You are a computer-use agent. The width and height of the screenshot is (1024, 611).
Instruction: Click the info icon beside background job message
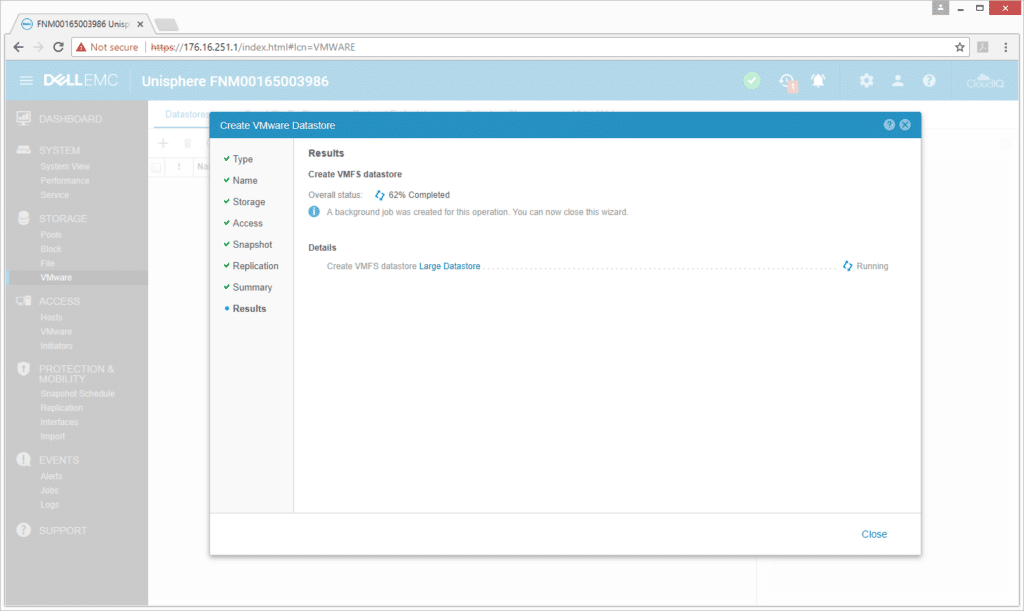(314, 212)
